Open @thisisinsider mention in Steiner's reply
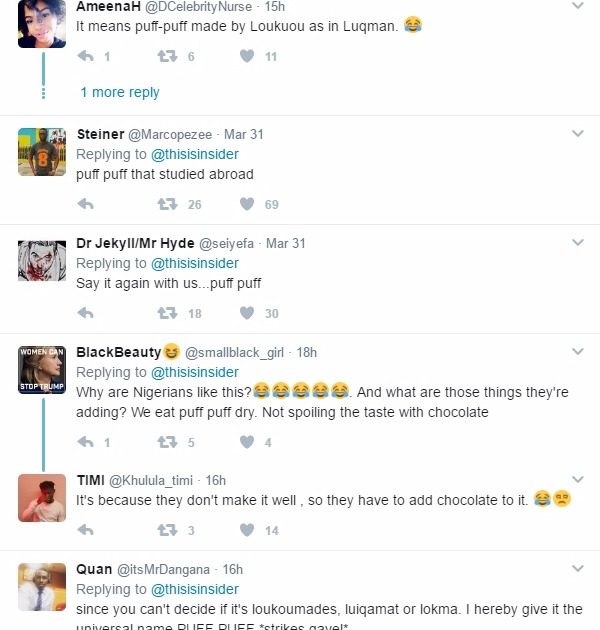 coord(195,154)
